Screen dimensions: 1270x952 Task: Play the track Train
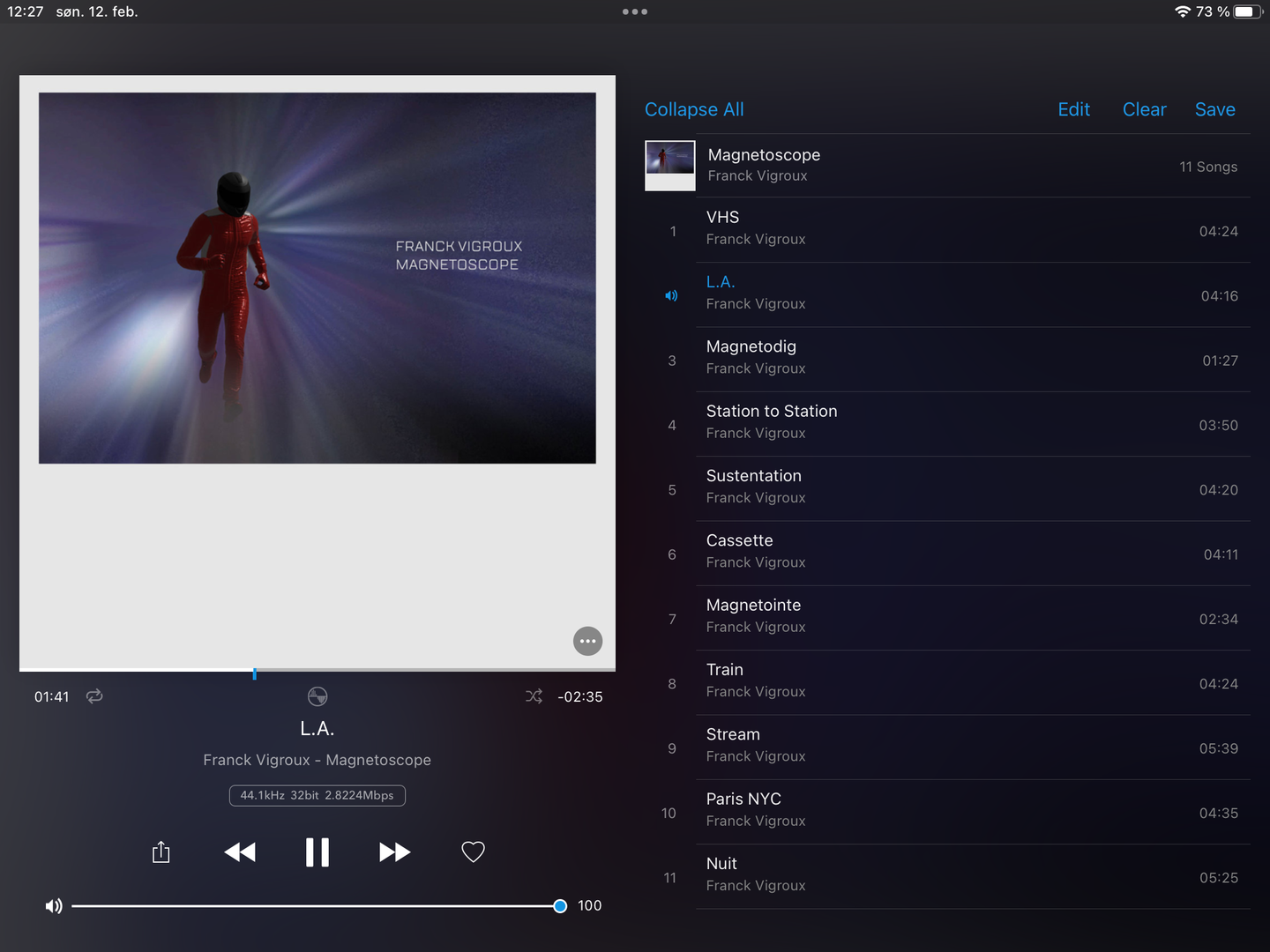948,683
